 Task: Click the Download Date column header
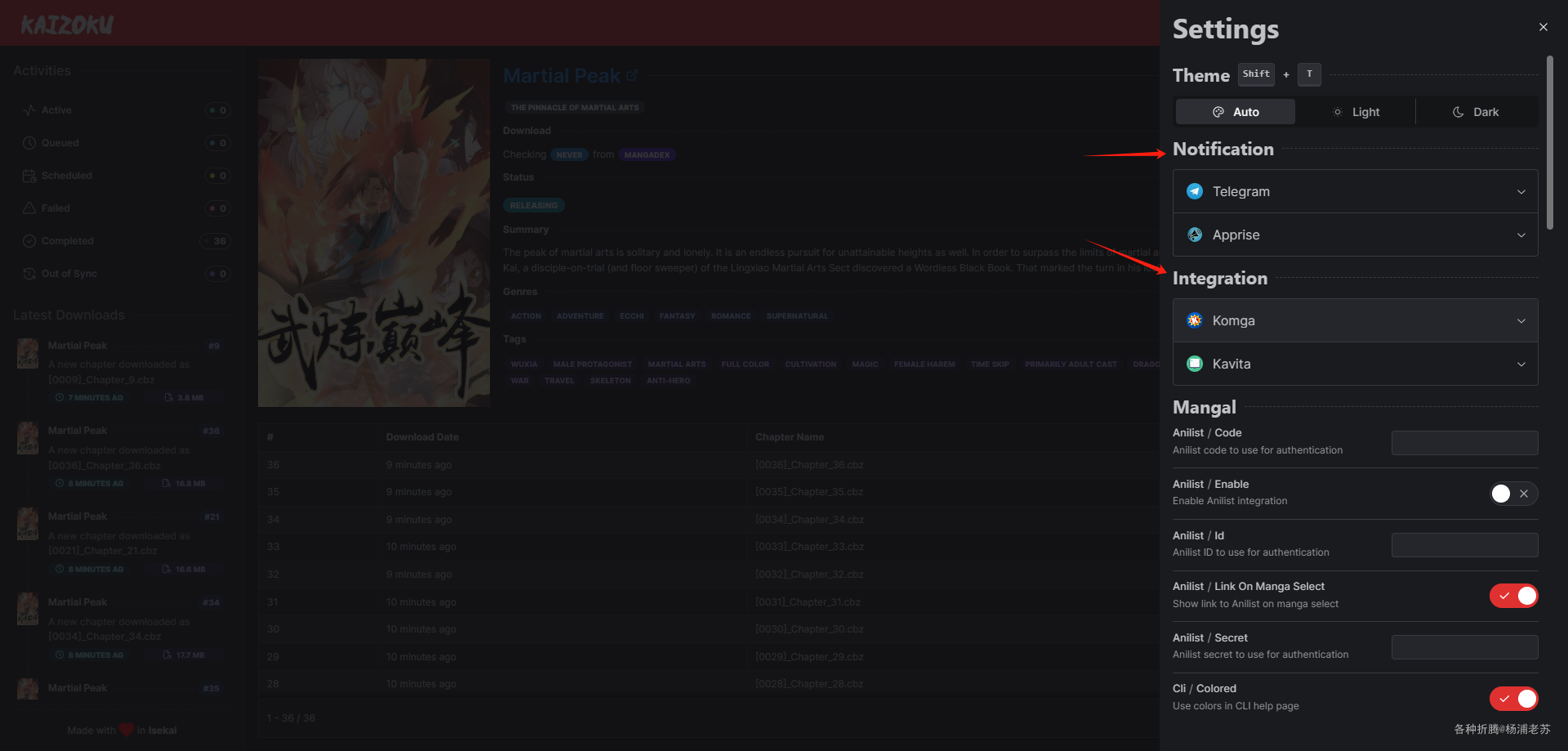[422, 437]
